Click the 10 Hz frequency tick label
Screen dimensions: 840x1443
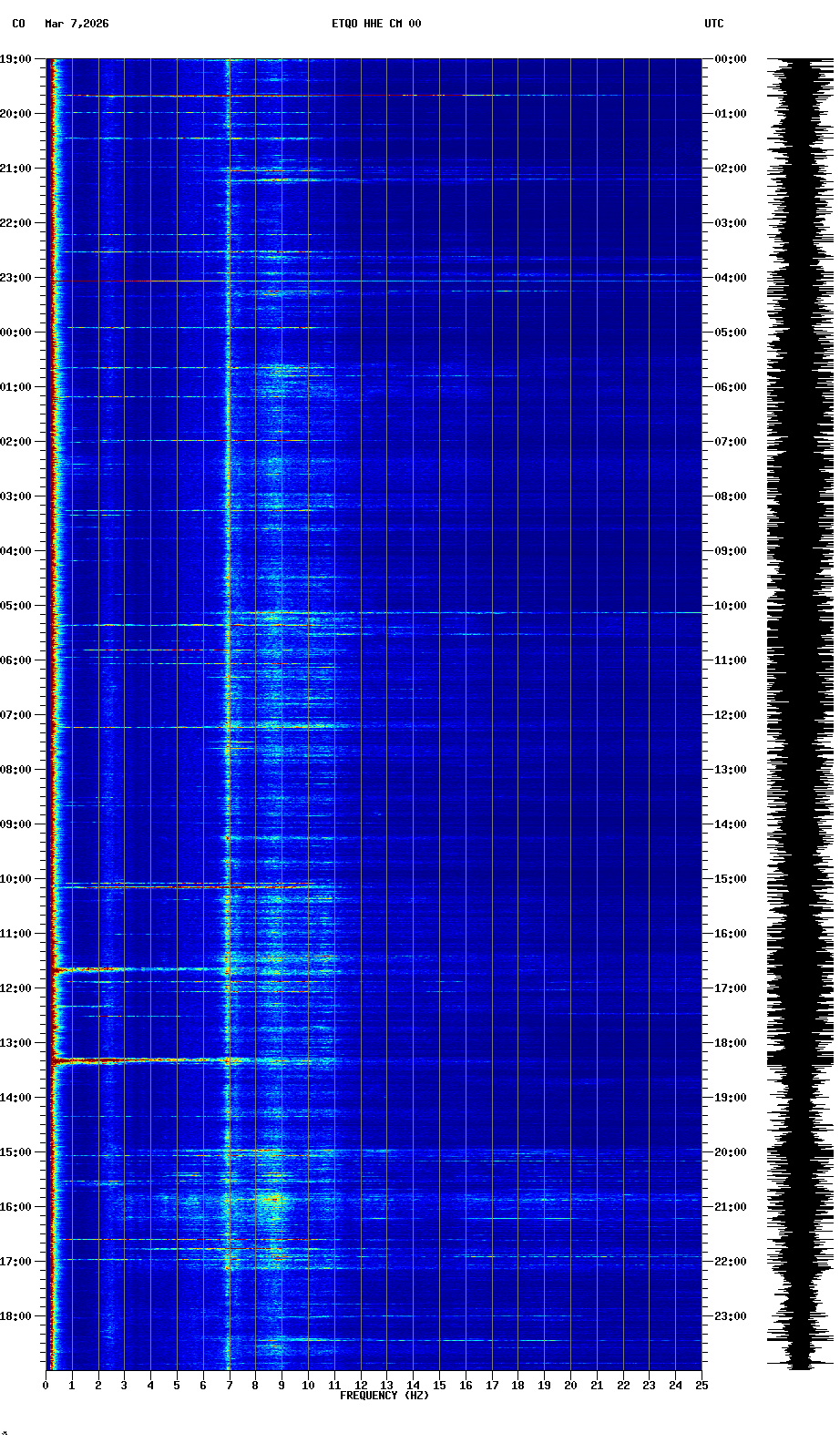point(308,1386)
